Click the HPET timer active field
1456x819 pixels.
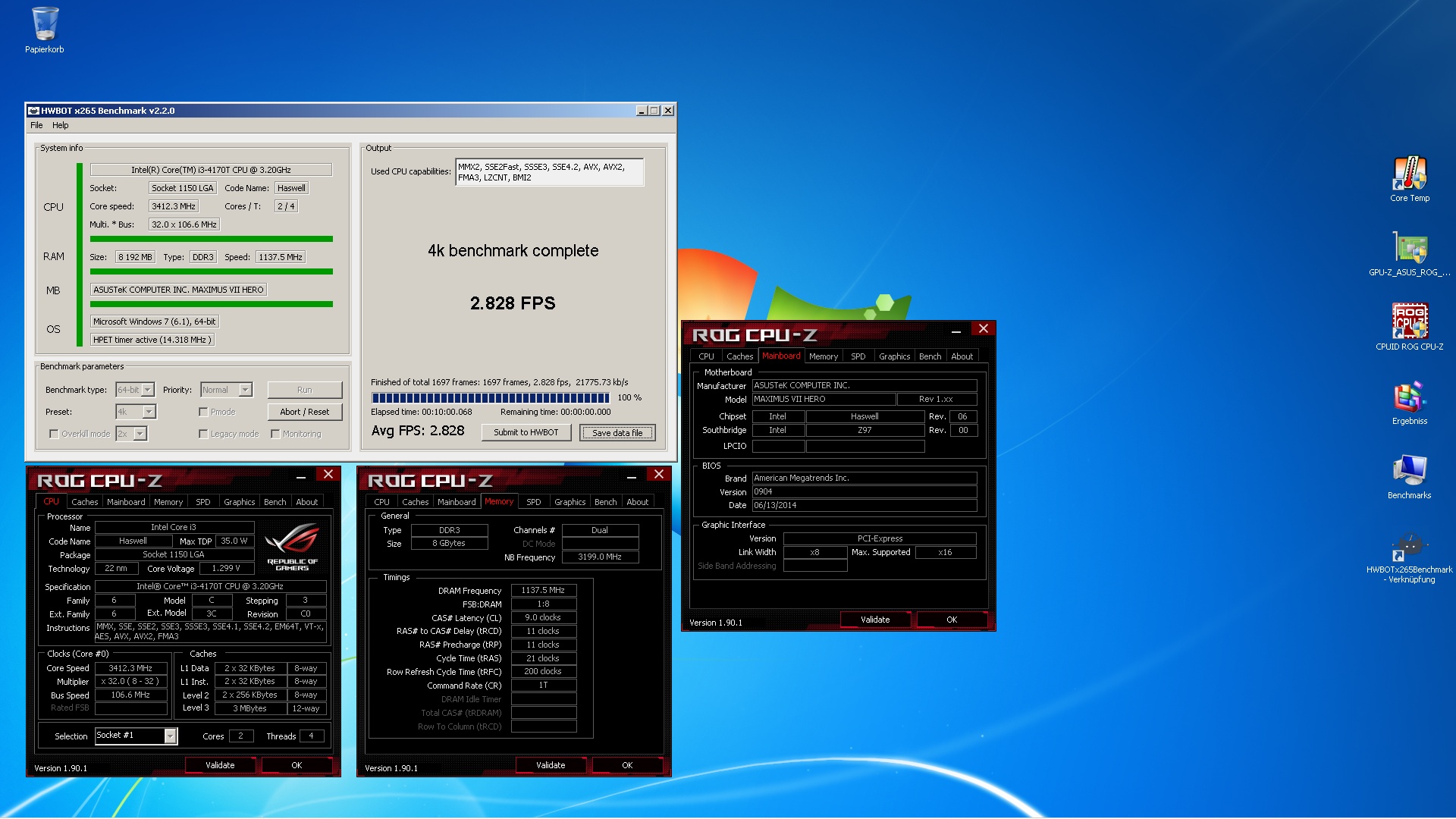pos(152,340)
